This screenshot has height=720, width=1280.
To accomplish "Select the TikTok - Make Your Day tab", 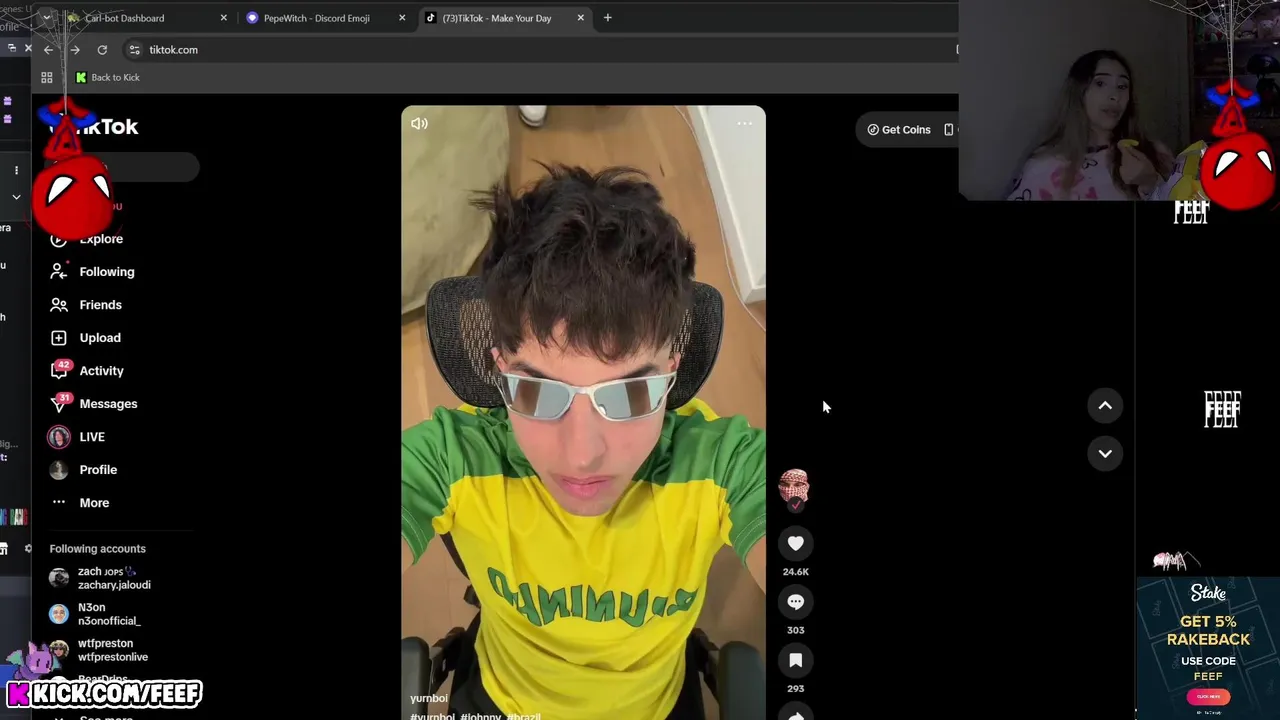I will point(496,18).
